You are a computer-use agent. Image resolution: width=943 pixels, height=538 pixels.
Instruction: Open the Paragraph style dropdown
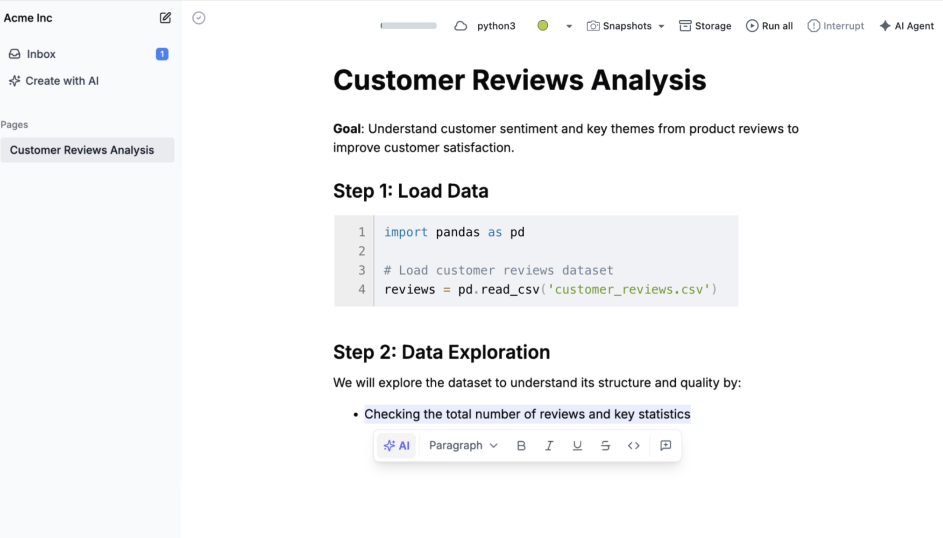(463, 446)
